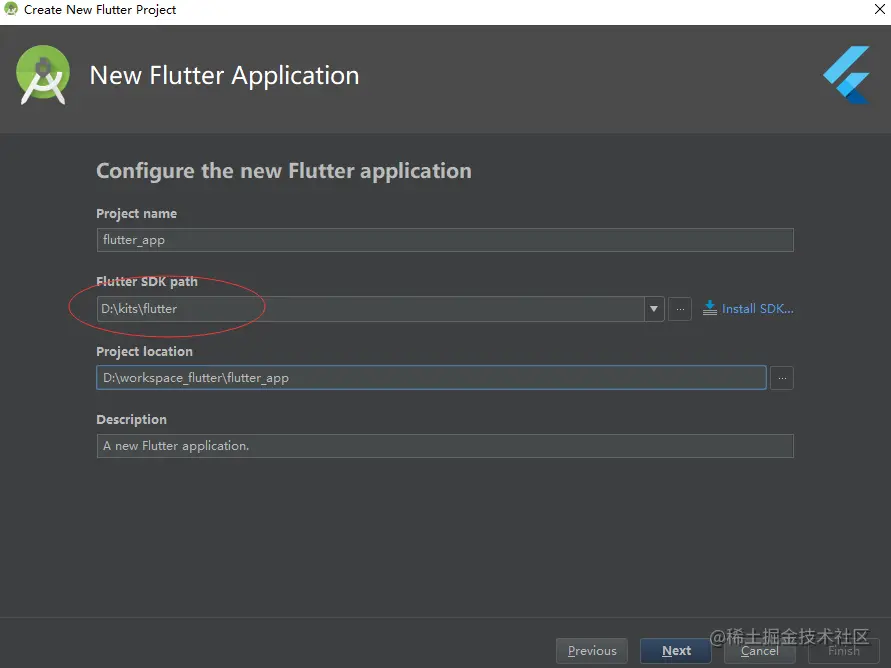Click the Android Studio logo in header

[43, 75]
